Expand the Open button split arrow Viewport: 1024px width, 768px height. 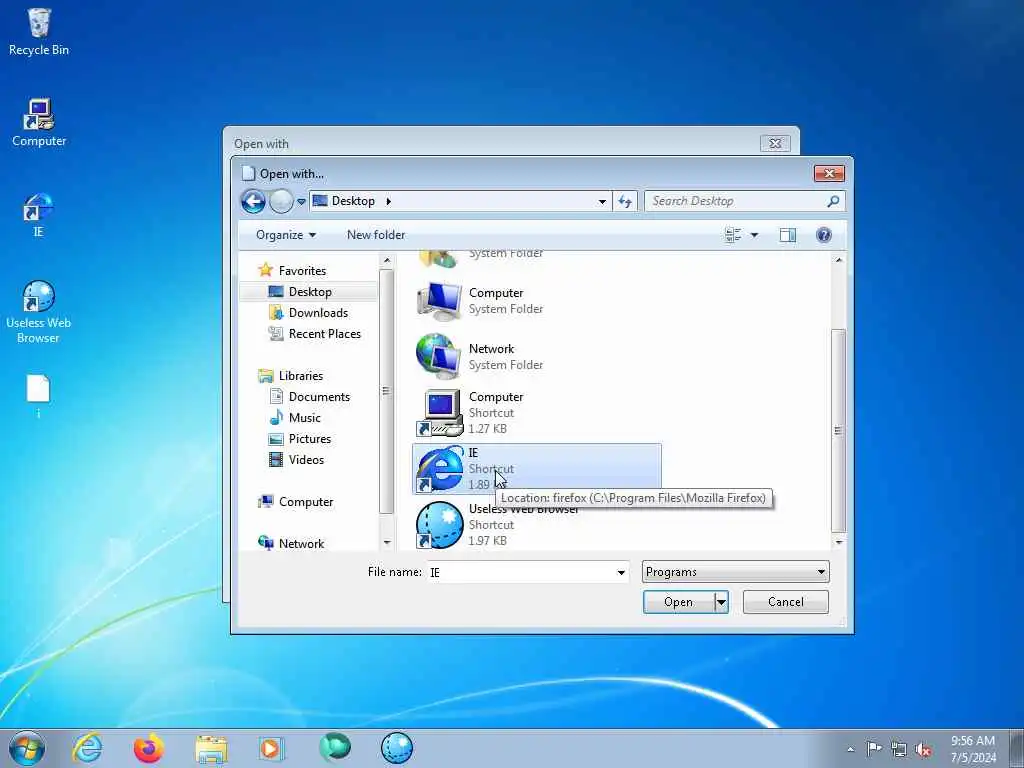coord(721,602)
